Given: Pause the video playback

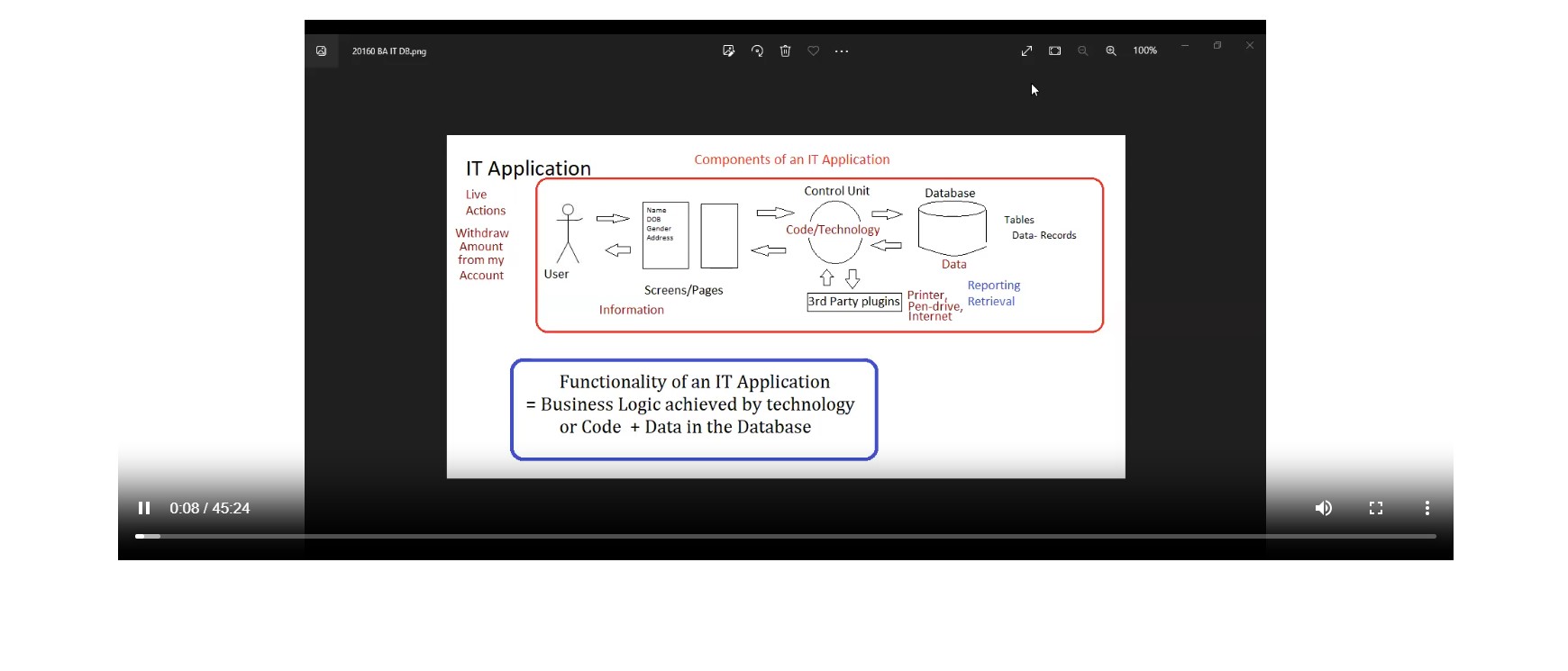Looking at the screenshot, I should click(x=144, y=508).
